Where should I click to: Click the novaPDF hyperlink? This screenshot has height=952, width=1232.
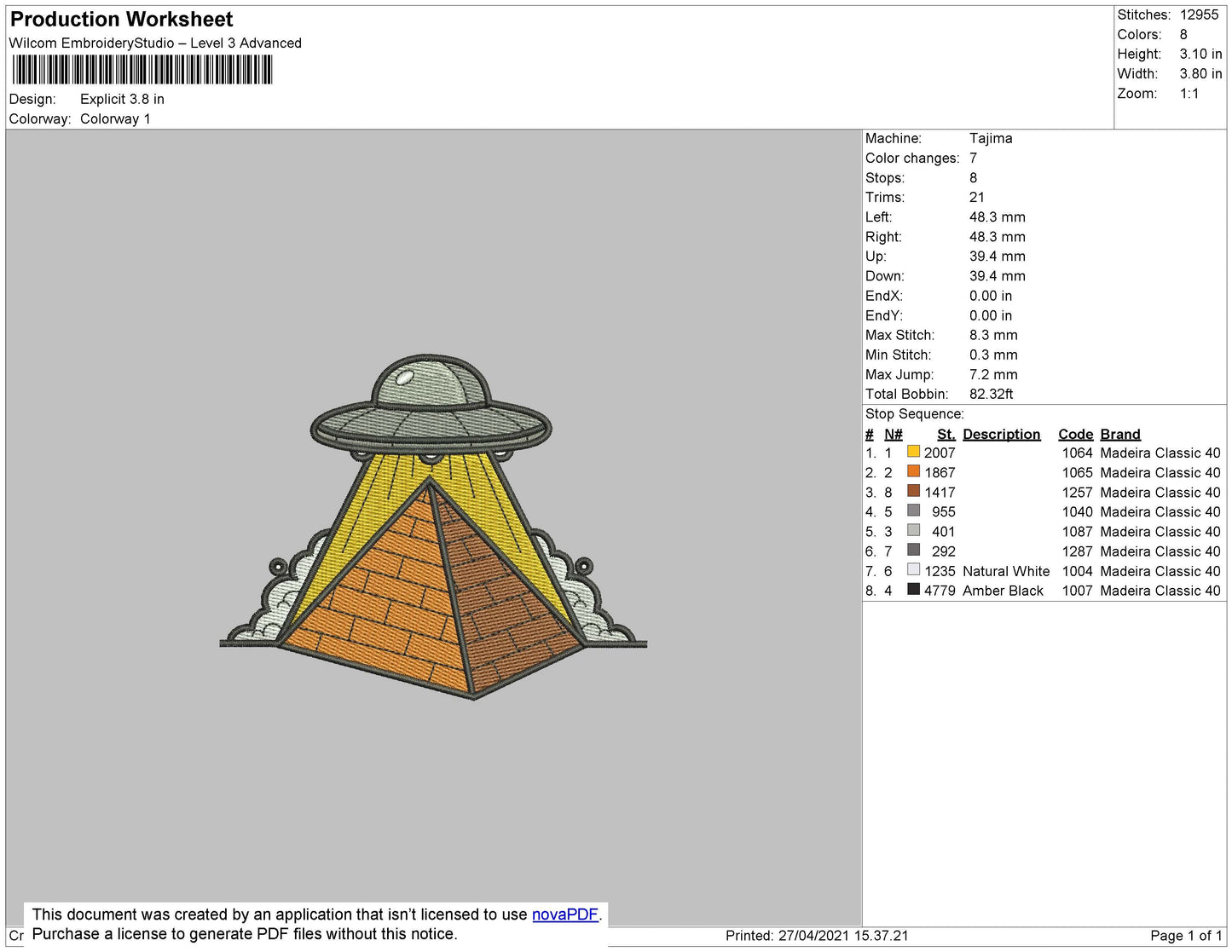coord(565,914)
